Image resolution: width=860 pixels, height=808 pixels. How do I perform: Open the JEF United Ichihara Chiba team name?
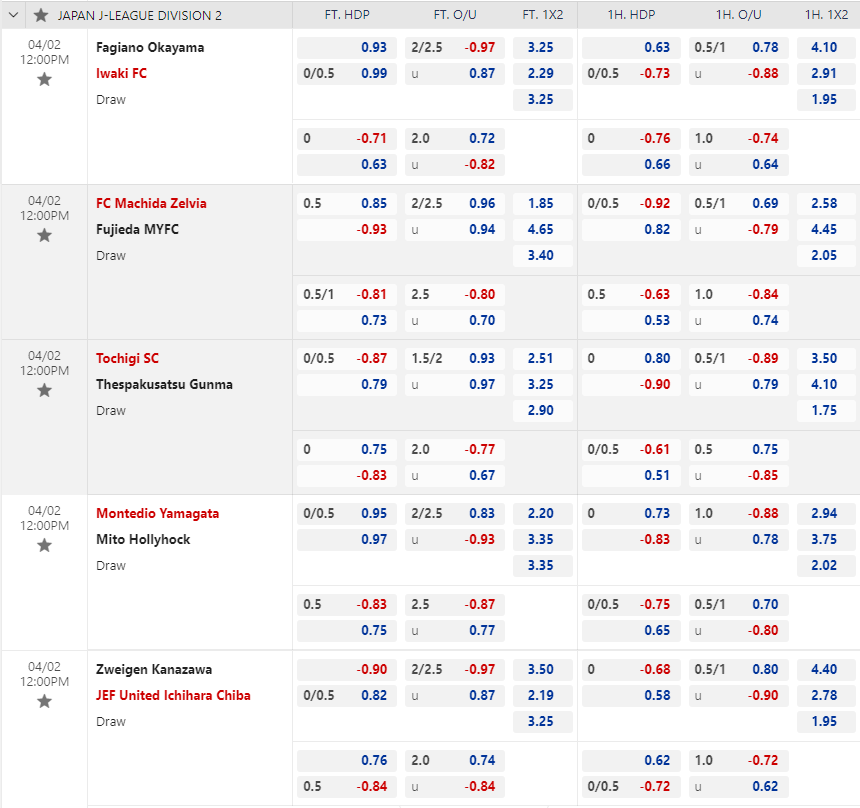coord(173,696)
